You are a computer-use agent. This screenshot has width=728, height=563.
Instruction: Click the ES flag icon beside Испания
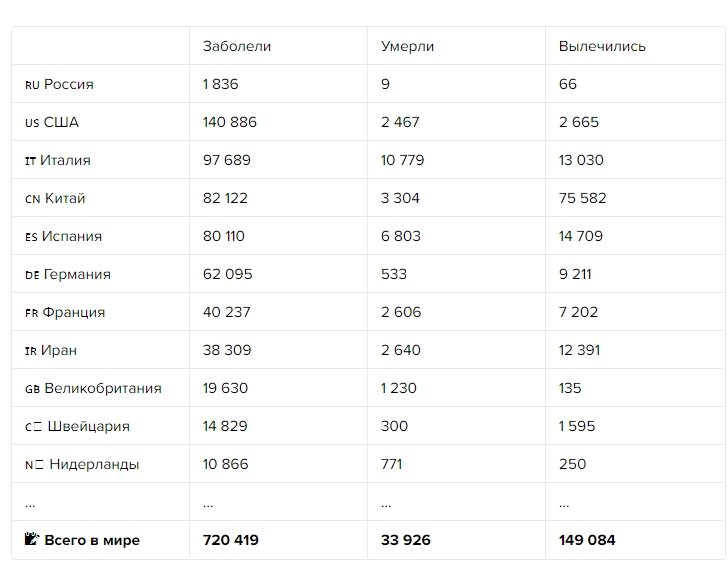31,237
